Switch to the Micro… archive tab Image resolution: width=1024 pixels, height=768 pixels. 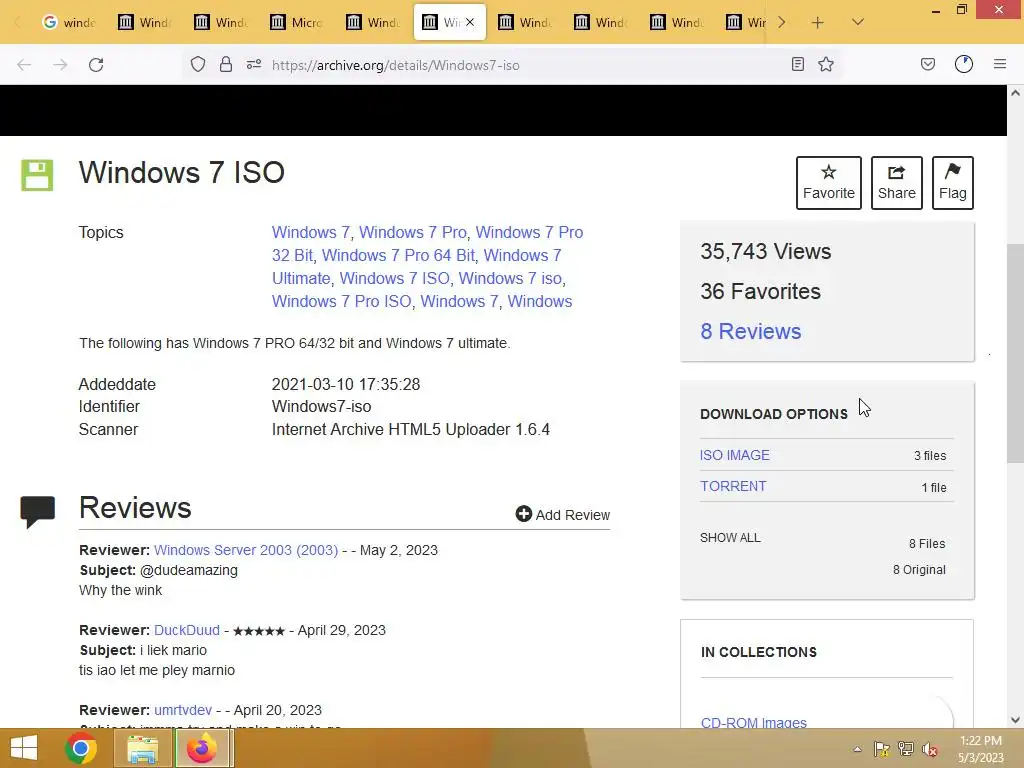[x=297, y=22]
